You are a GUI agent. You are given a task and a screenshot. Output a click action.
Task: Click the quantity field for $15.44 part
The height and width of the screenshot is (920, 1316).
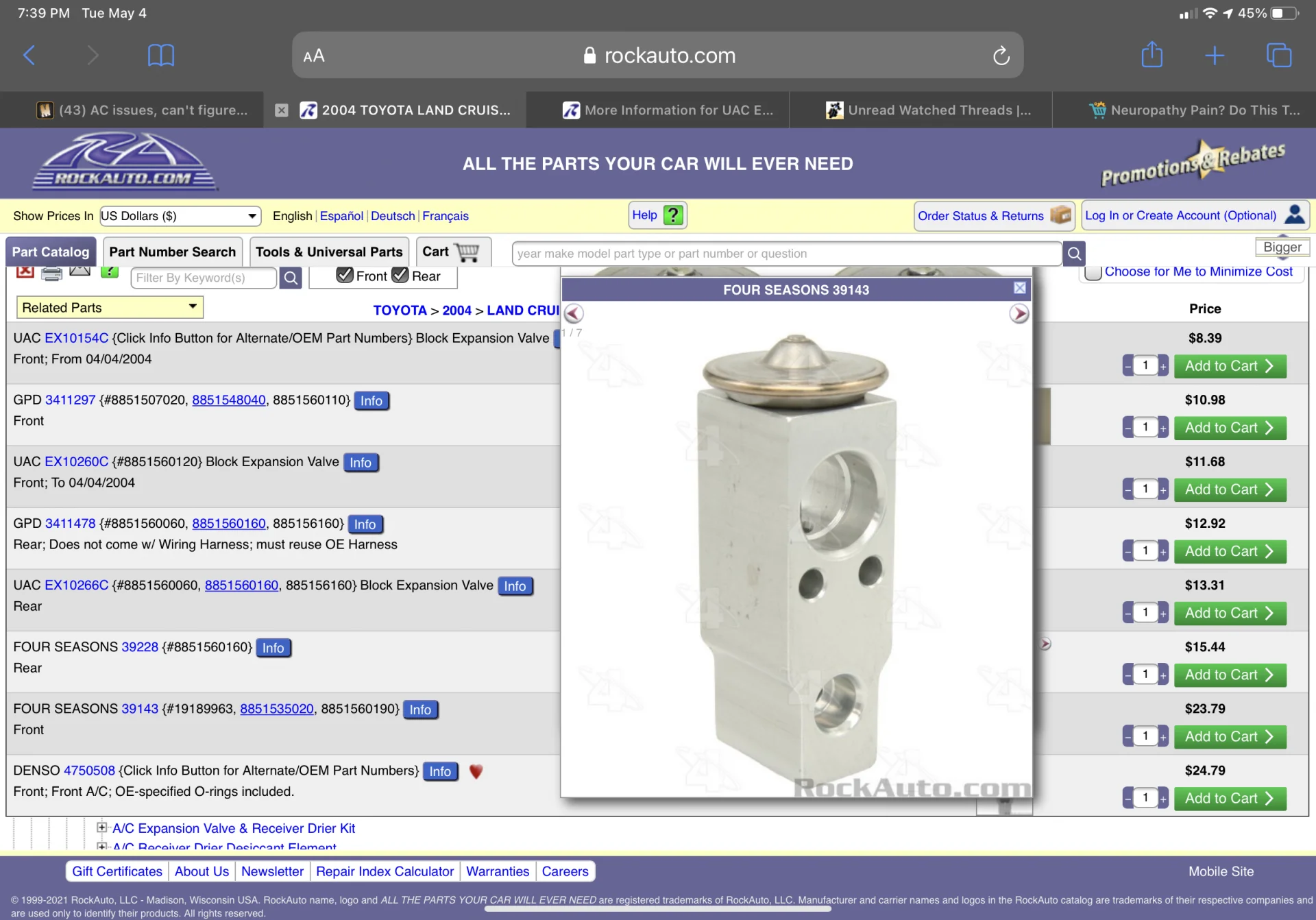[x=1145, y=675]
